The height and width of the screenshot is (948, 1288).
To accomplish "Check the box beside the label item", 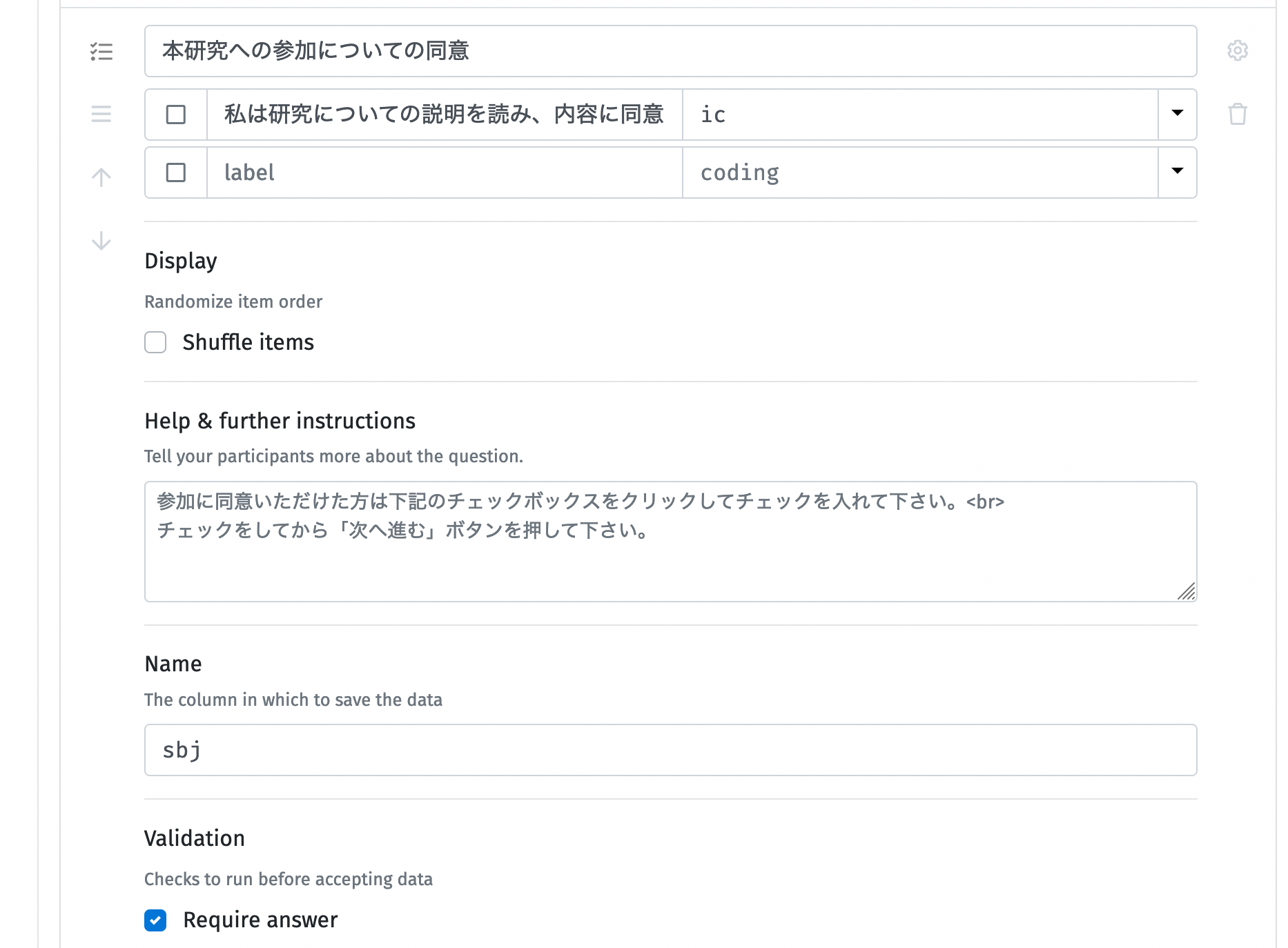I will [176, 172].
